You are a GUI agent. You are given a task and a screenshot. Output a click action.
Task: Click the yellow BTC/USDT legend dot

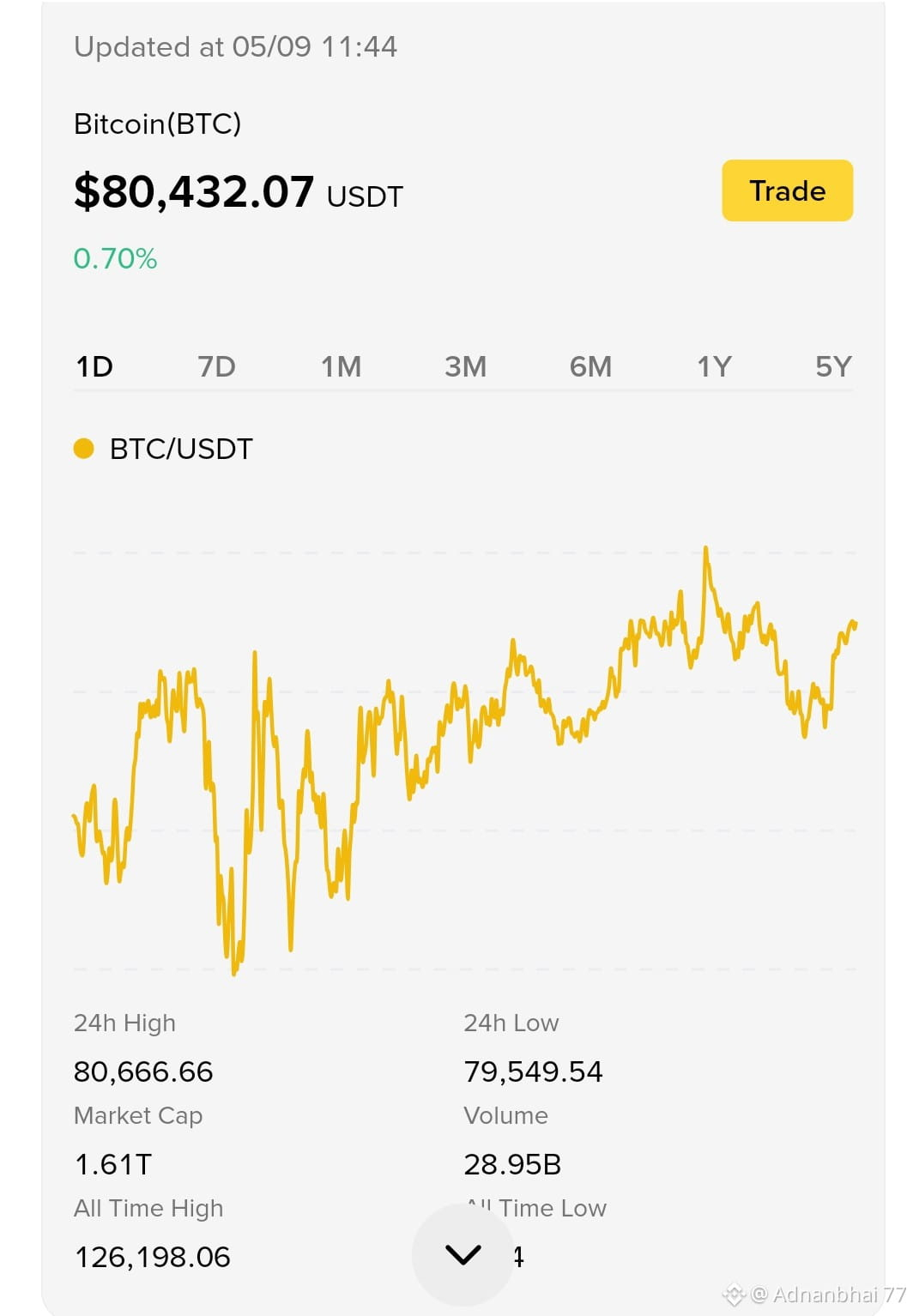click(83, 448)
